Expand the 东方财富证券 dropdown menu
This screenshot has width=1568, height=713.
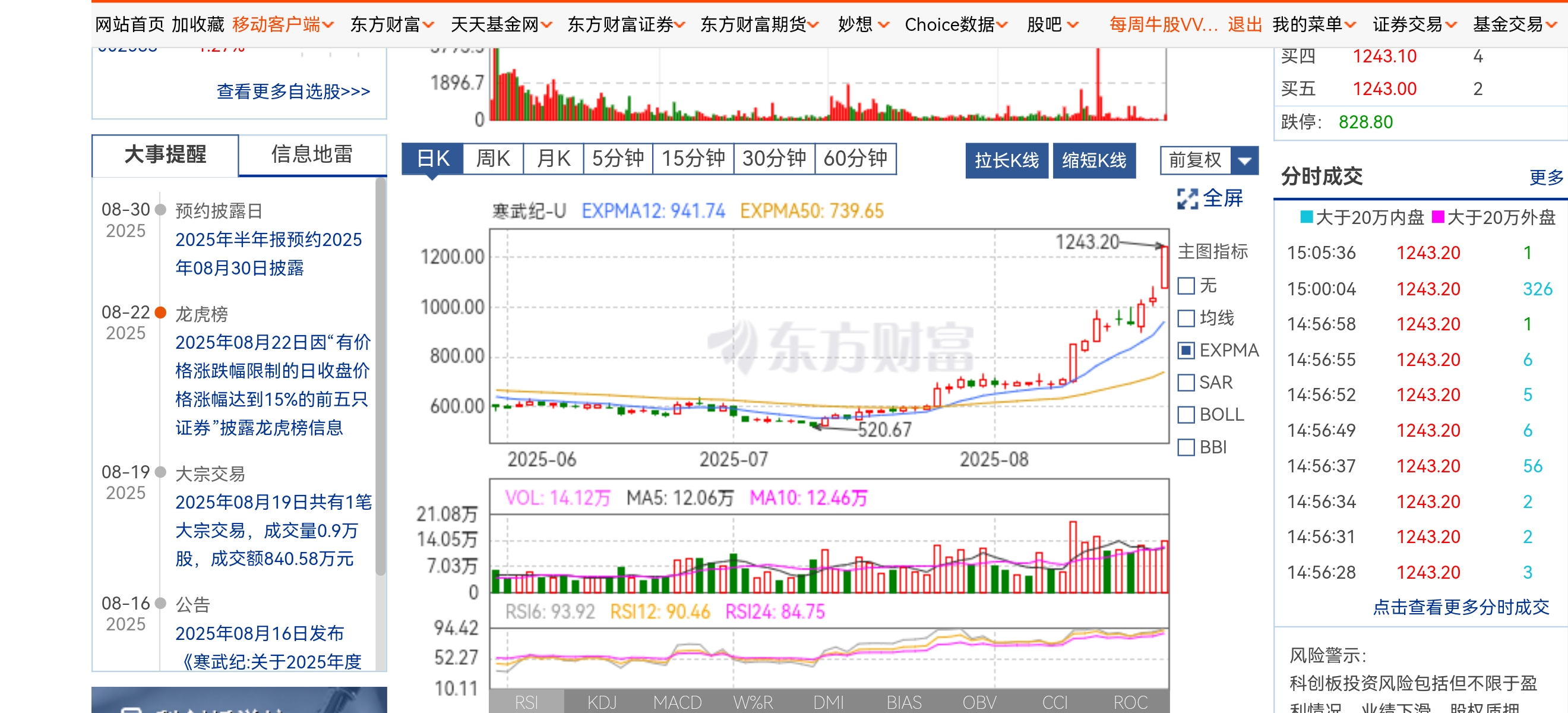coord(680,25)
